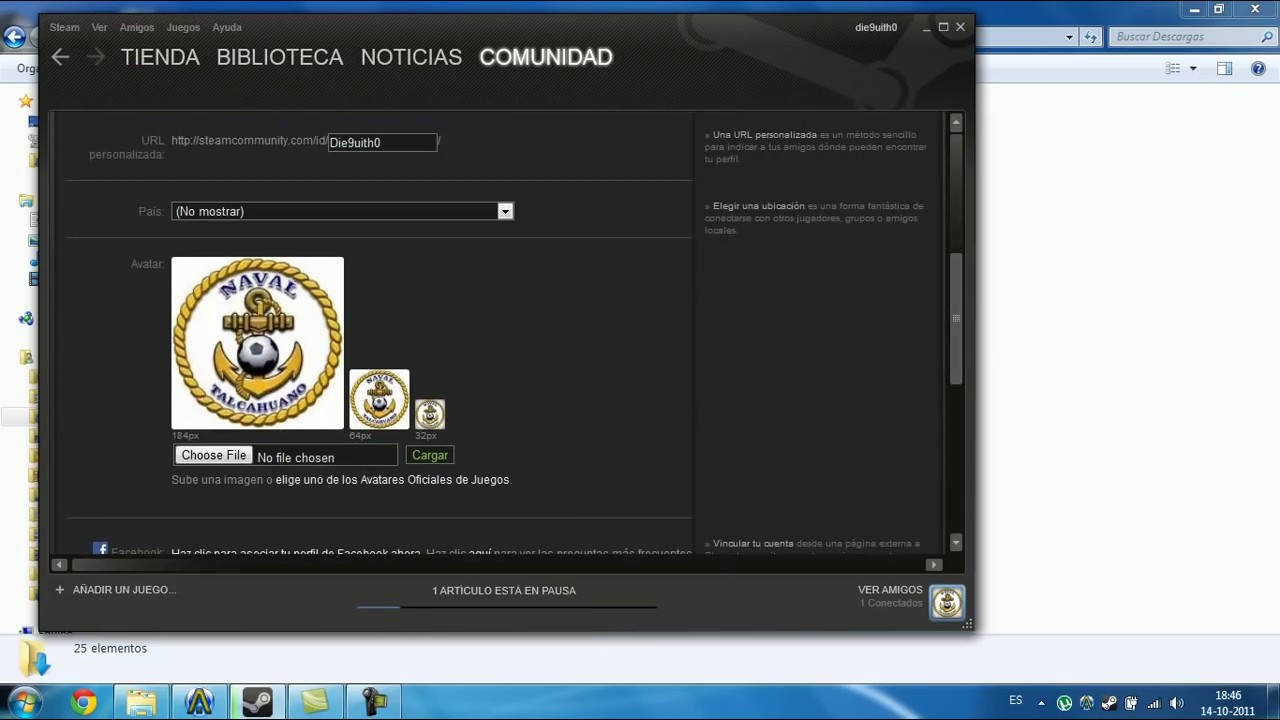Click the uTorrent tray icon
This screenshot has width=1280, height=720.
(1064, 703)
